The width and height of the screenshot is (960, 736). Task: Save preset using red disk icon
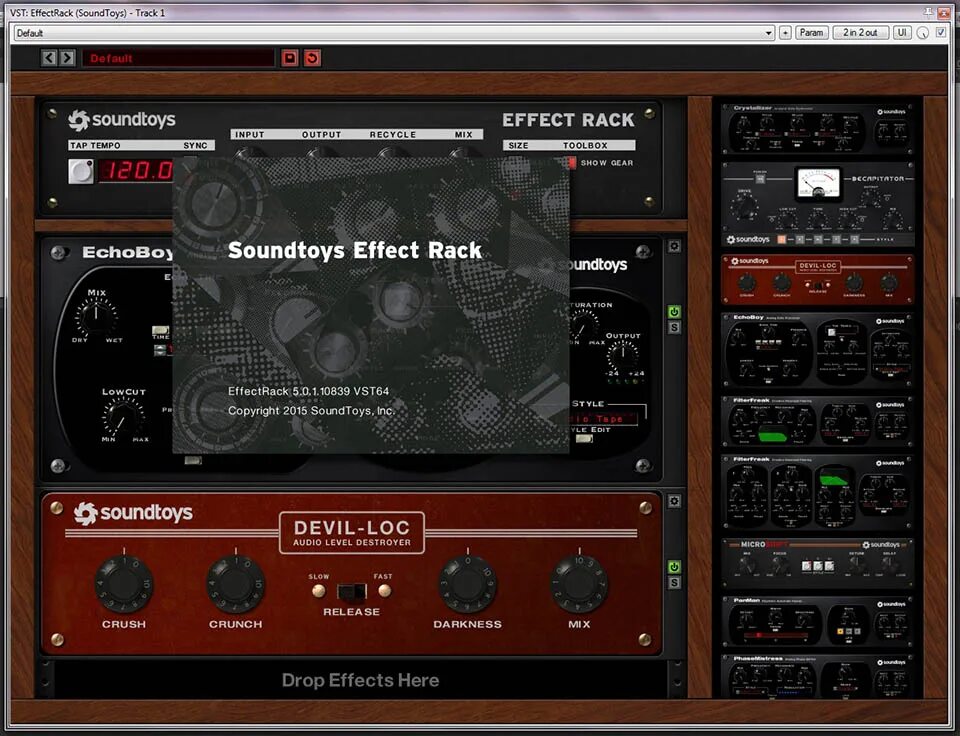click(x=290, y=58)
